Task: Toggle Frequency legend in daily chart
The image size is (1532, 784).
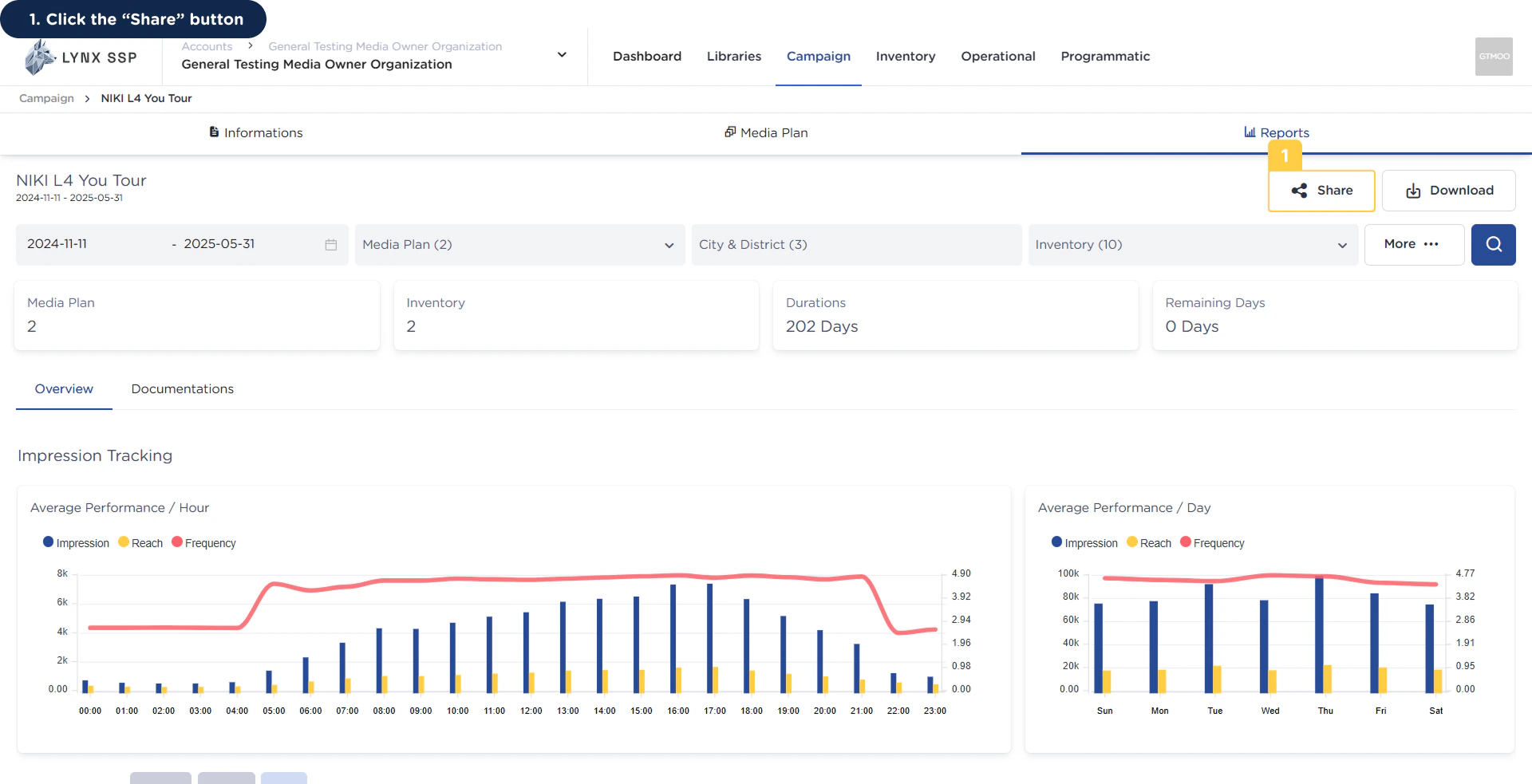Action: click(1212, 543)
